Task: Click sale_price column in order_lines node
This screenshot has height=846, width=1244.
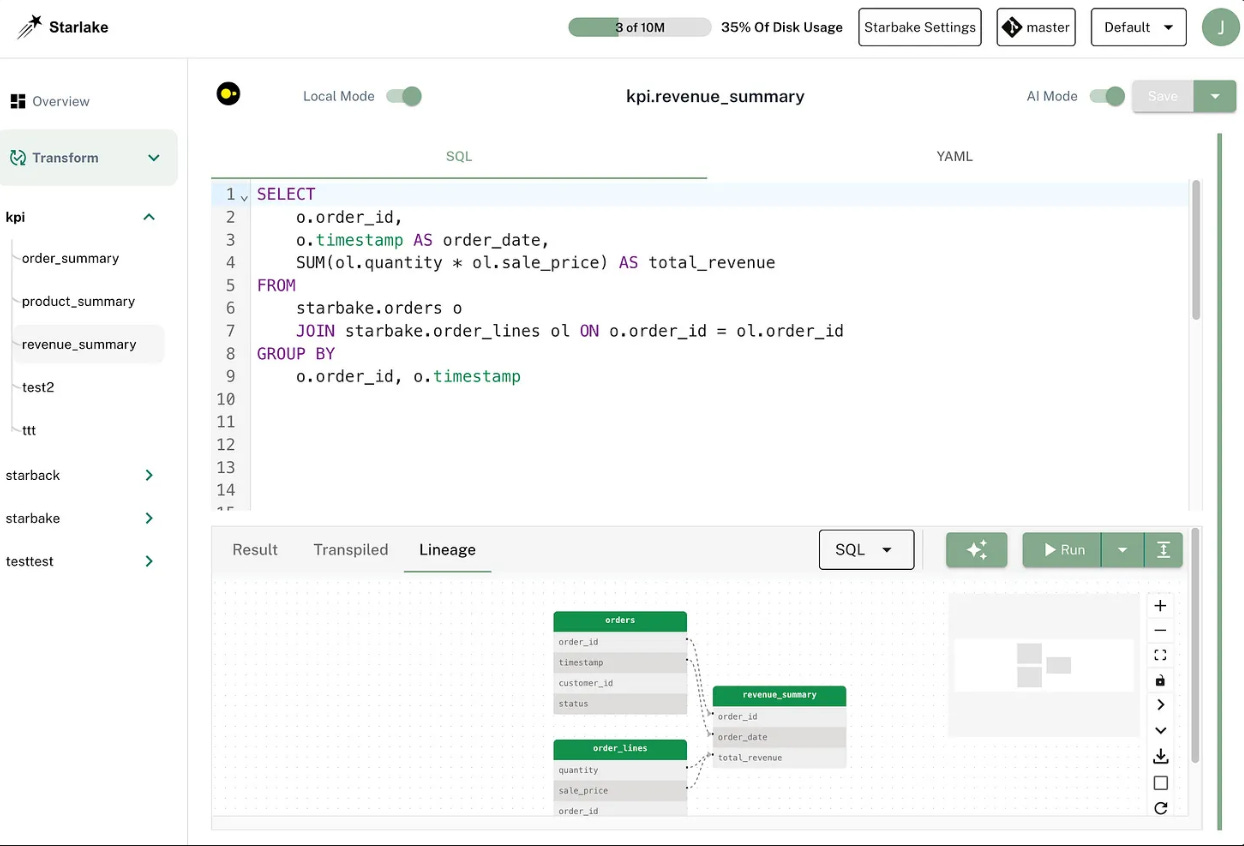Action: tap(620, 791)
